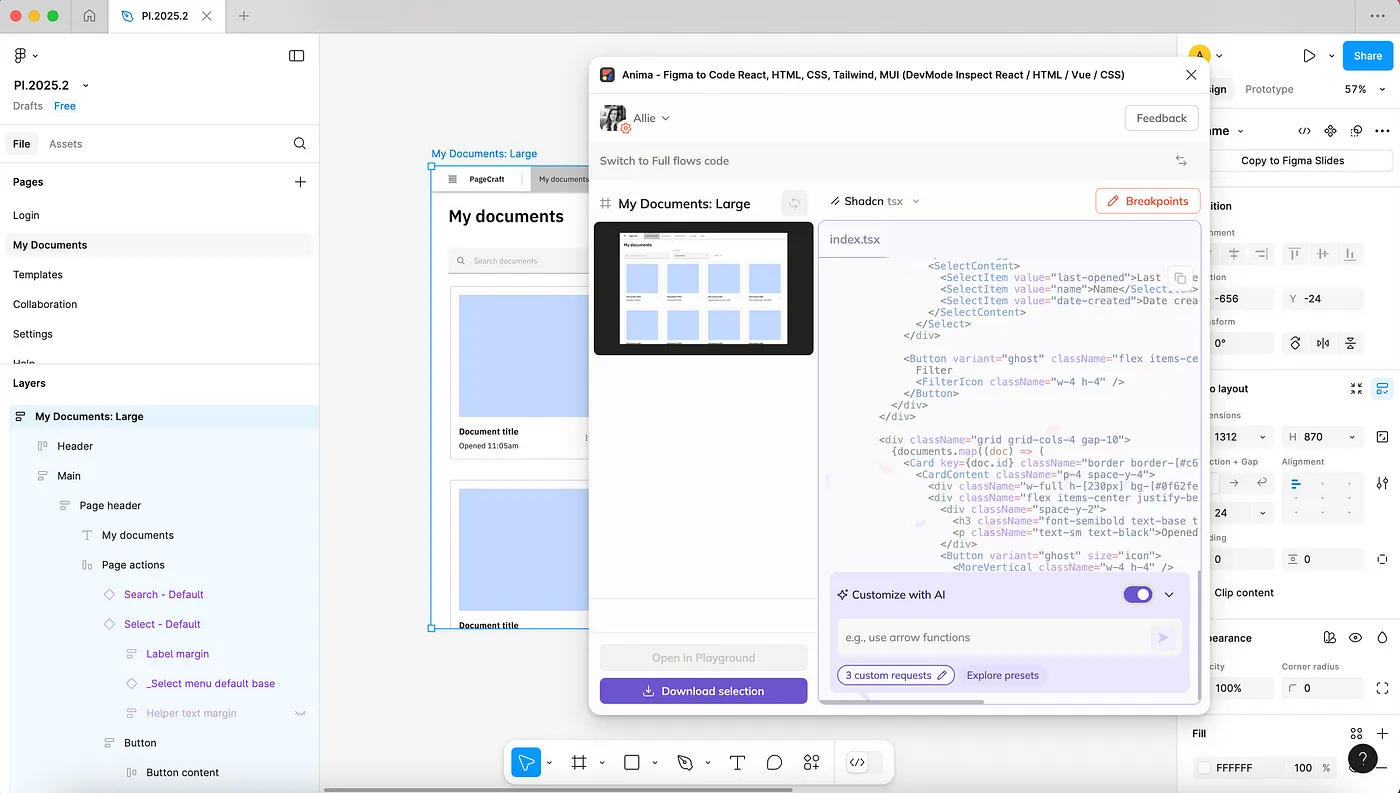1400x793 pixels.
Task: Toggle auto layout off in the right panel
Action: pos(1381,388)
